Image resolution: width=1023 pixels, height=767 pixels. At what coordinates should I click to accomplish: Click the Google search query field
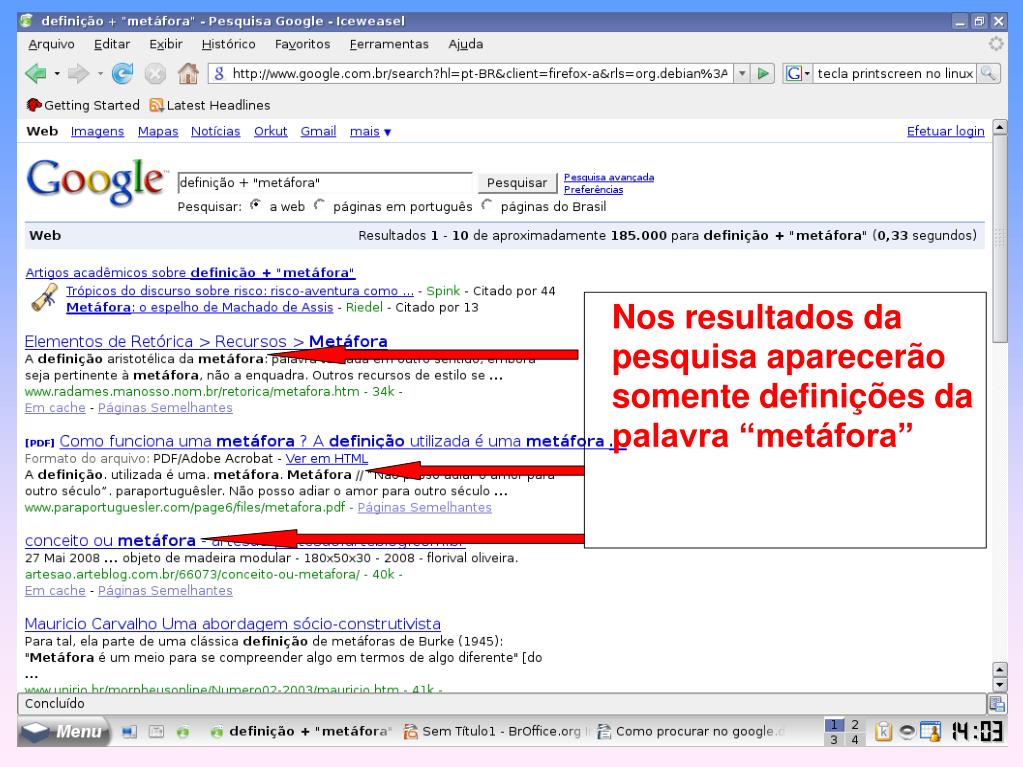[325, 183]
